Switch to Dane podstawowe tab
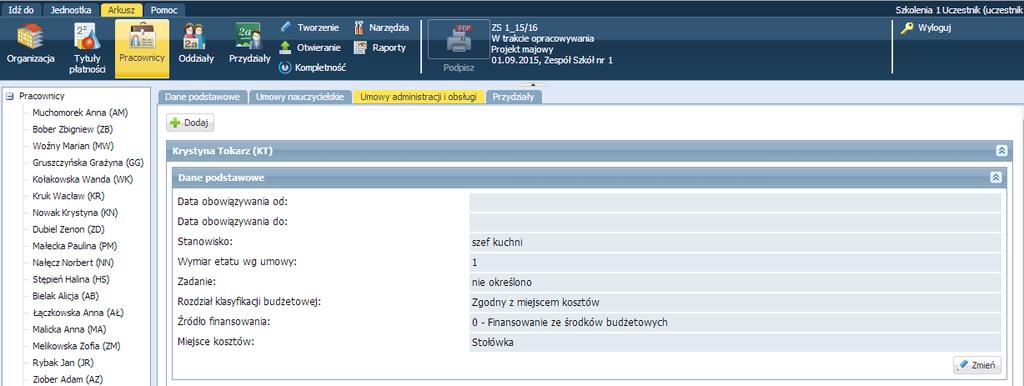Image resolution: width=1024 pixels, height=386 pixels. 203,97
